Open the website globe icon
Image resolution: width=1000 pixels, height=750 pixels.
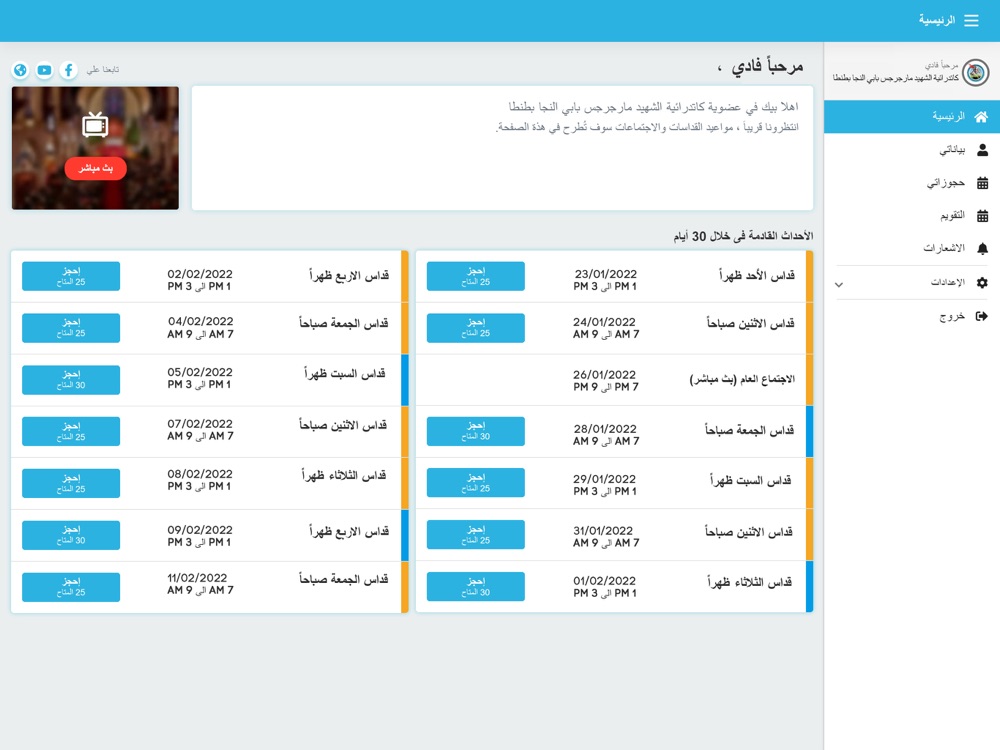point(20,70)
